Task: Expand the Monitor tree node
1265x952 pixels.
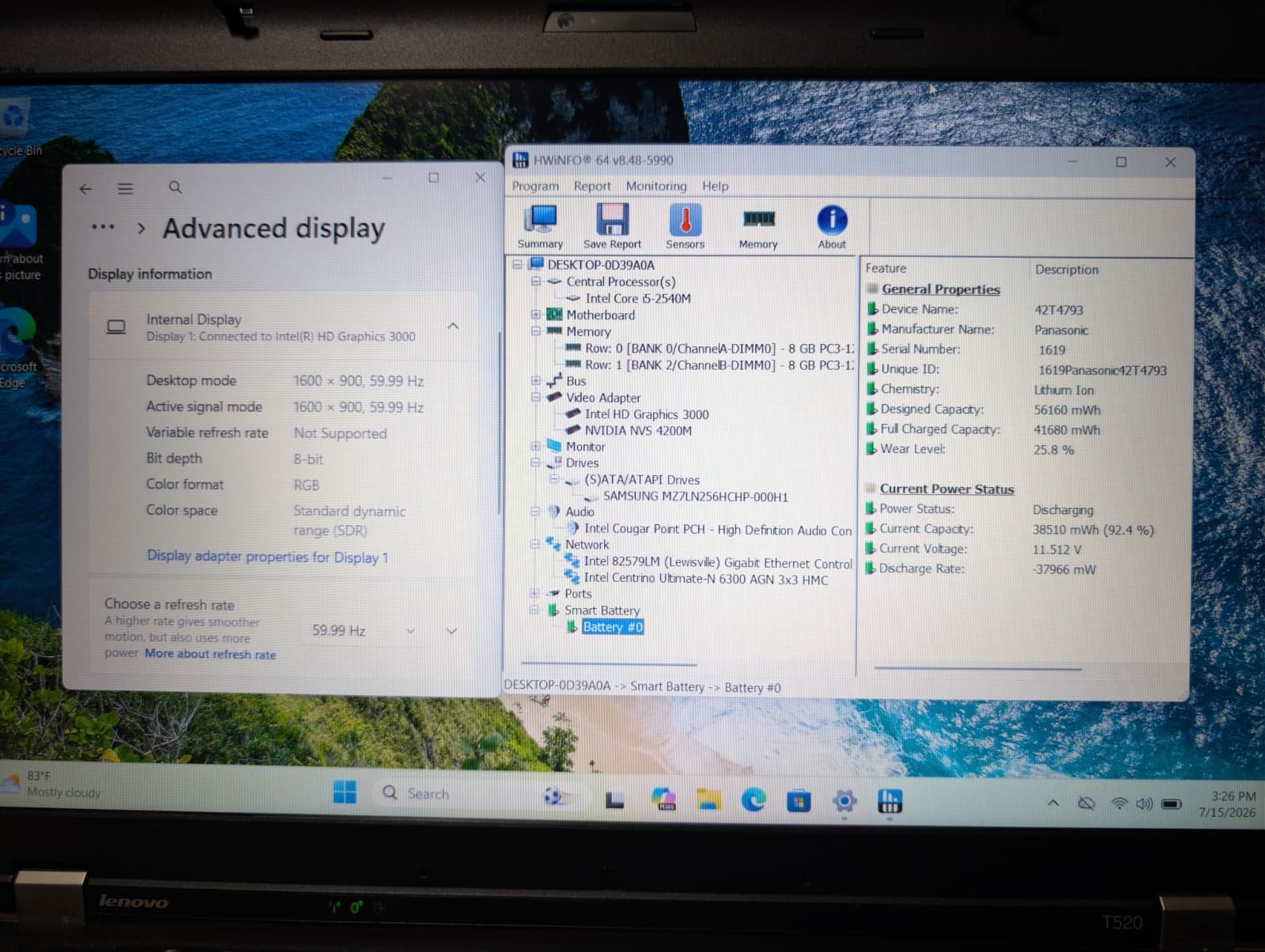Action: (x=536, y=447)
